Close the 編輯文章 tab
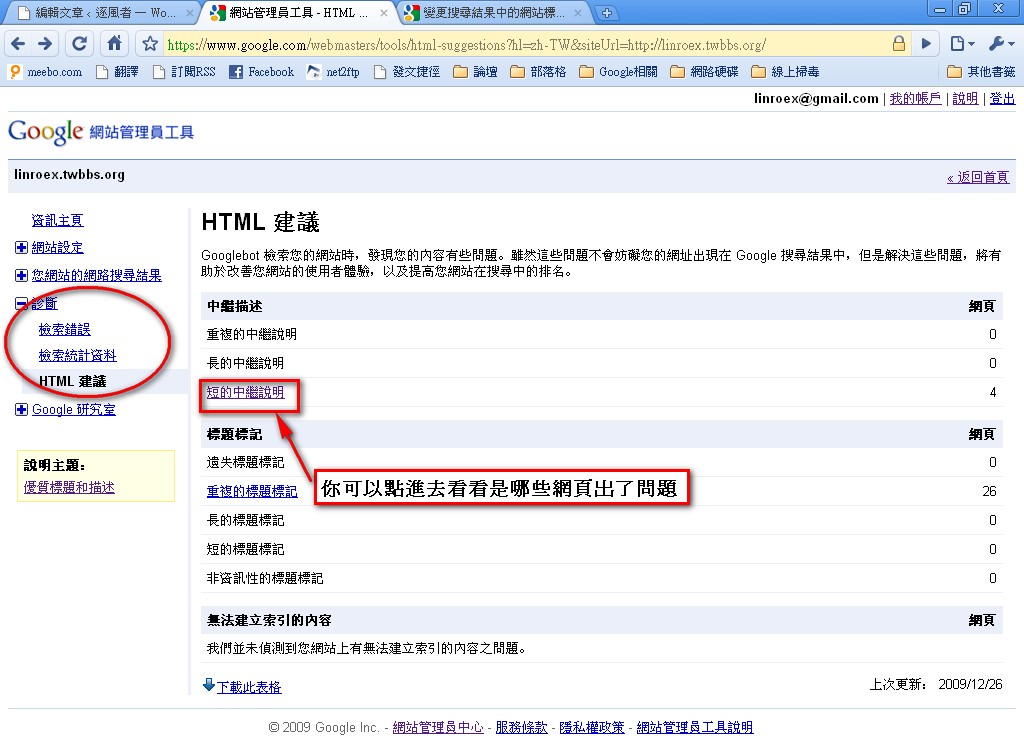This screenshot has width=1024, height=738. (189, 13)
